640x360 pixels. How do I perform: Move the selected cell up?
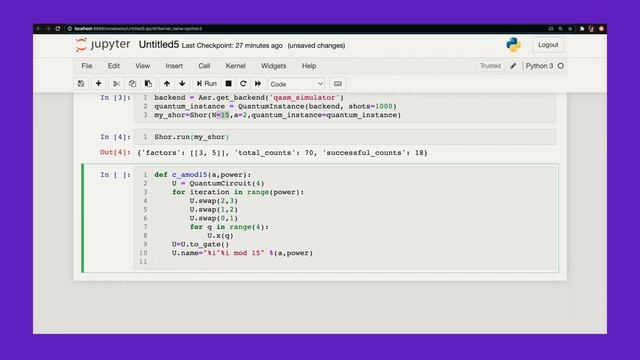(x=167, y=84)
